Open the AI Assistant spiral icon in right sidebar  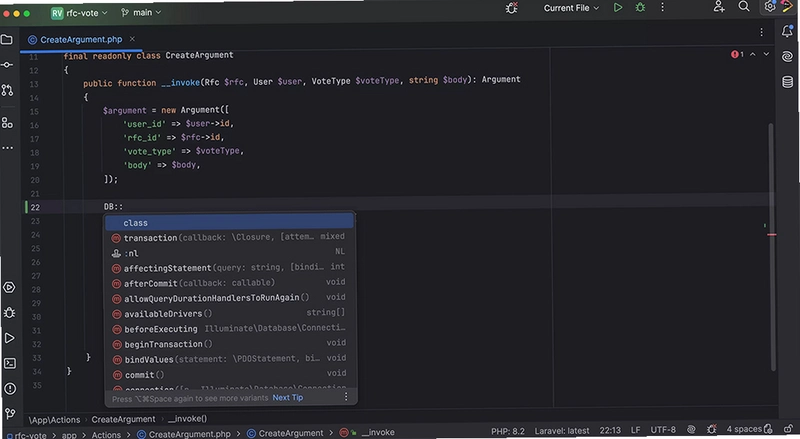pos(787,56)
